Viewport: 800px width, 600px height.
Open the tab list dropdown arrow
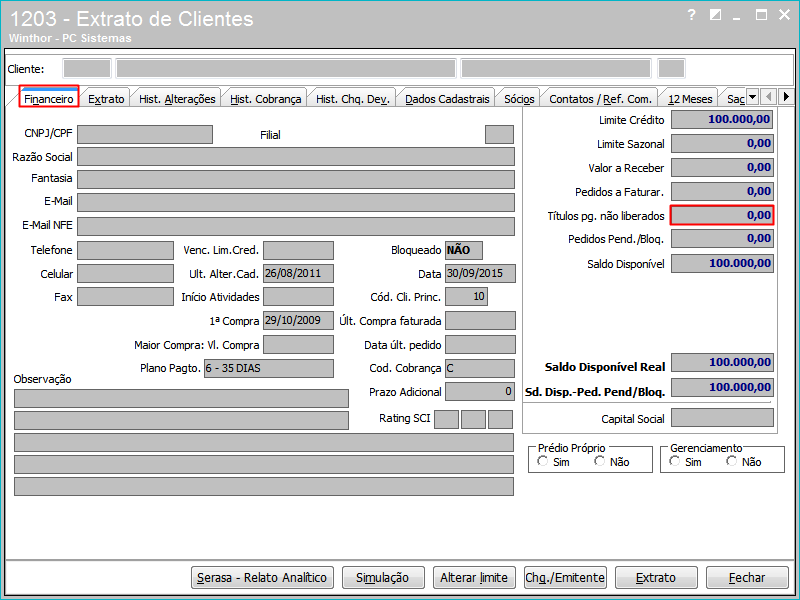752,97
